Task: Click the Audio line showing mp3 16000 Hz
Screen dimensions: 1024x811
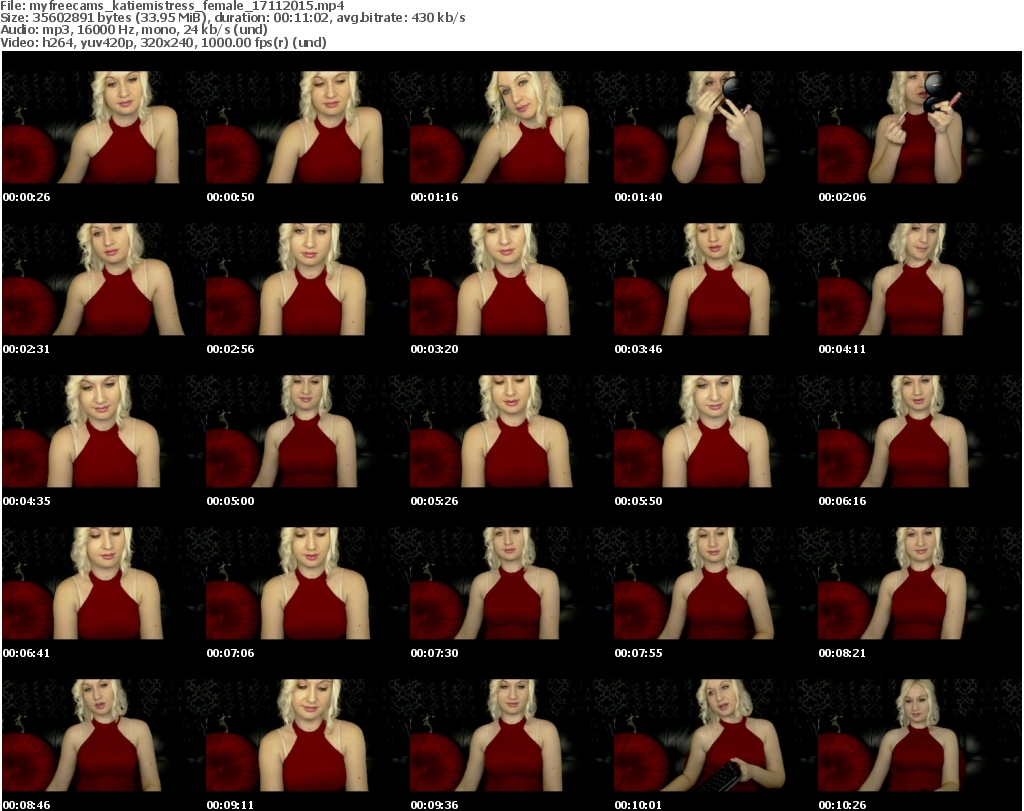Action: pos(134,30)
